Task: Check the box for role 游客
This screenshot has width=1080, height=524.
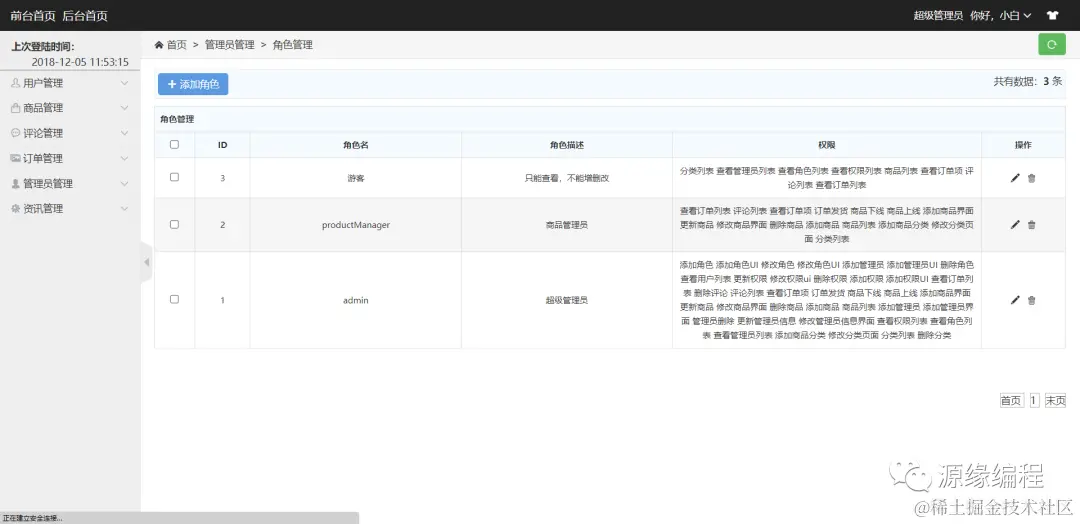Action: 174,177
